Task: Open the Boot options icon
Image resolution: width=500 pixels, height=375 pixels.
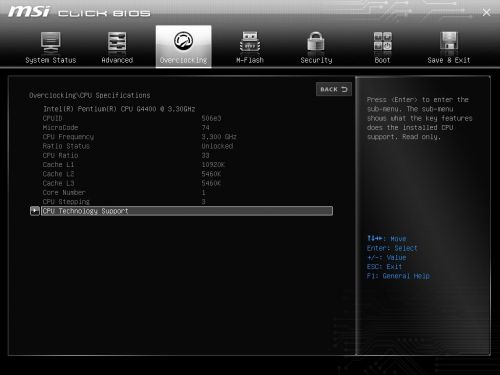Action: 382,42
